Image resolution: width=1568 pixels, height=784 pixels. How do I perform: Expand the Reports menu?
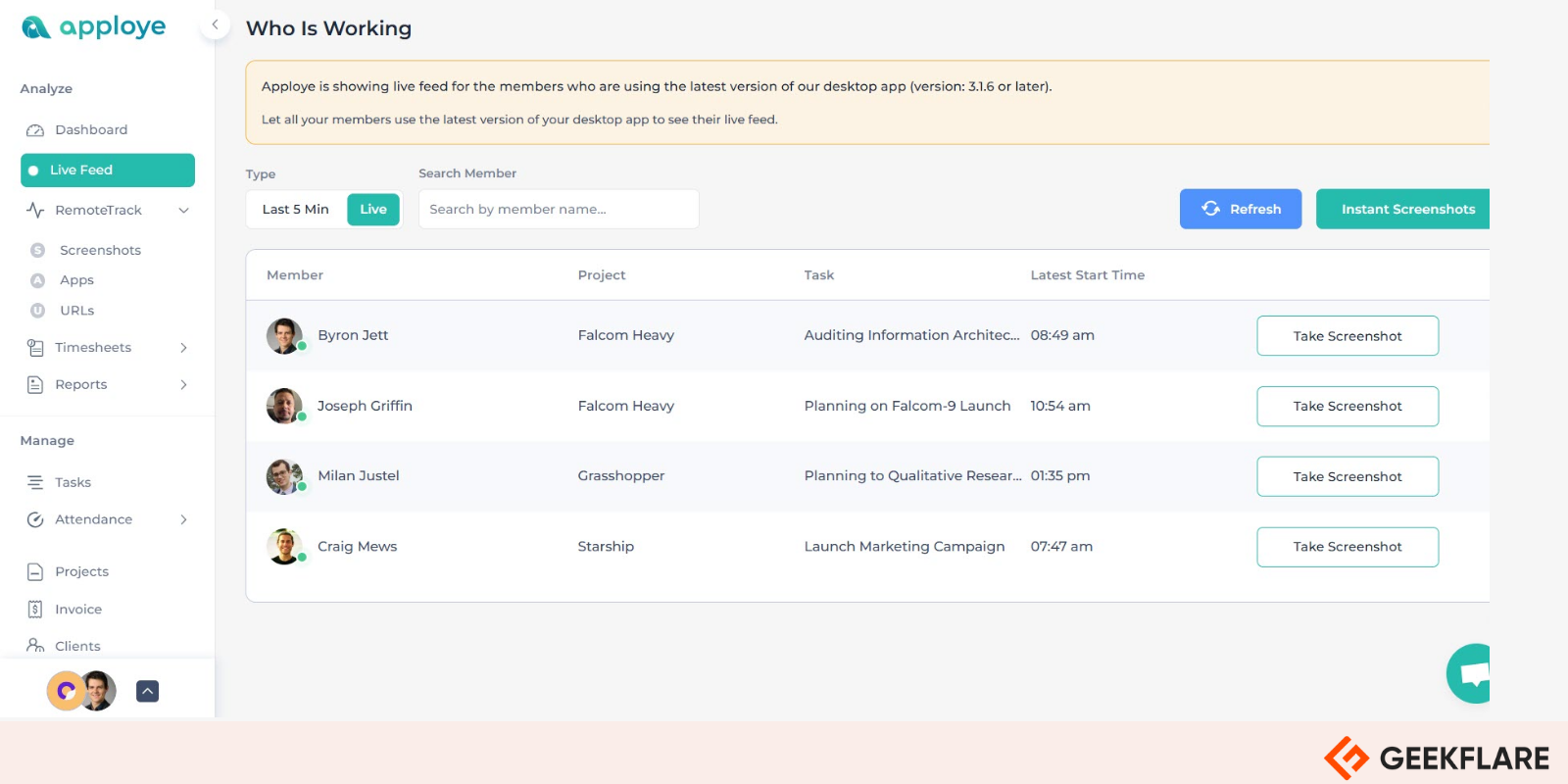(183, 385)
